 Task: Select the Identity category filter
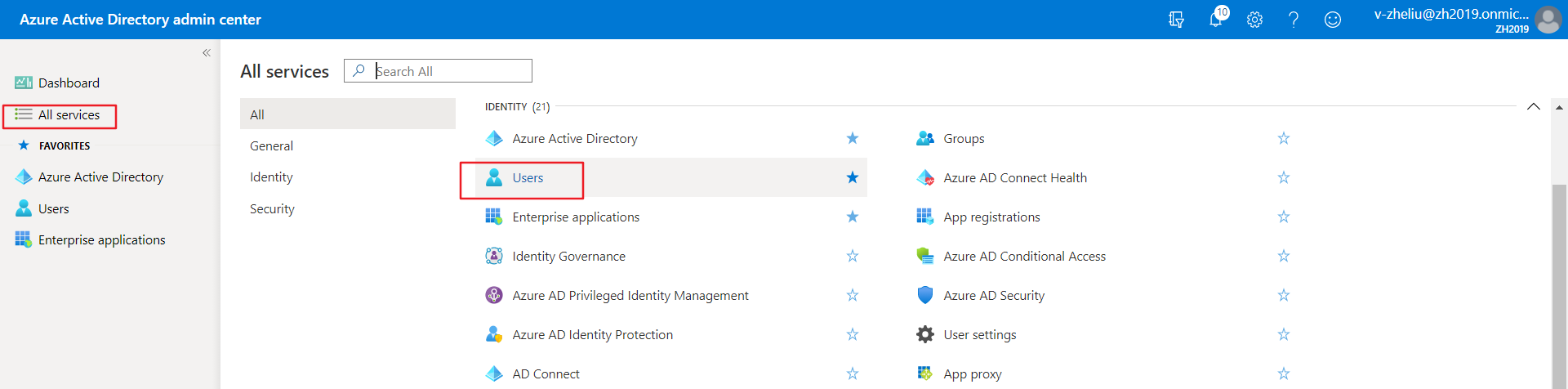[271, 177]
